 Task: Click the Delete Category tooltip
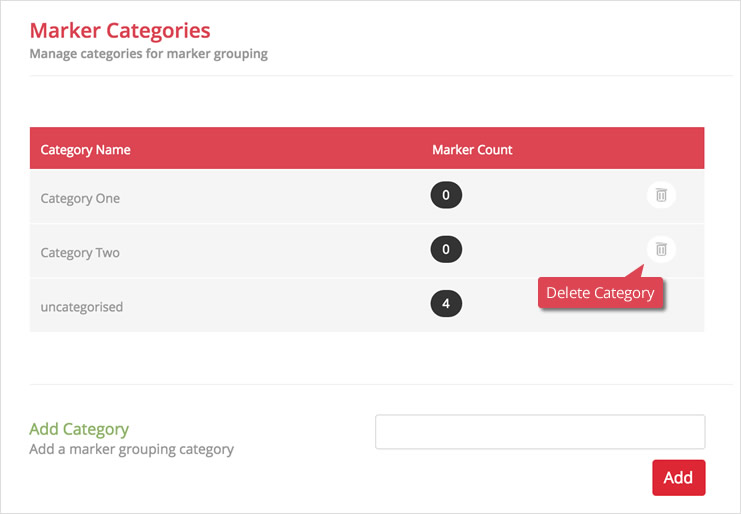click(x=600, y=293)
